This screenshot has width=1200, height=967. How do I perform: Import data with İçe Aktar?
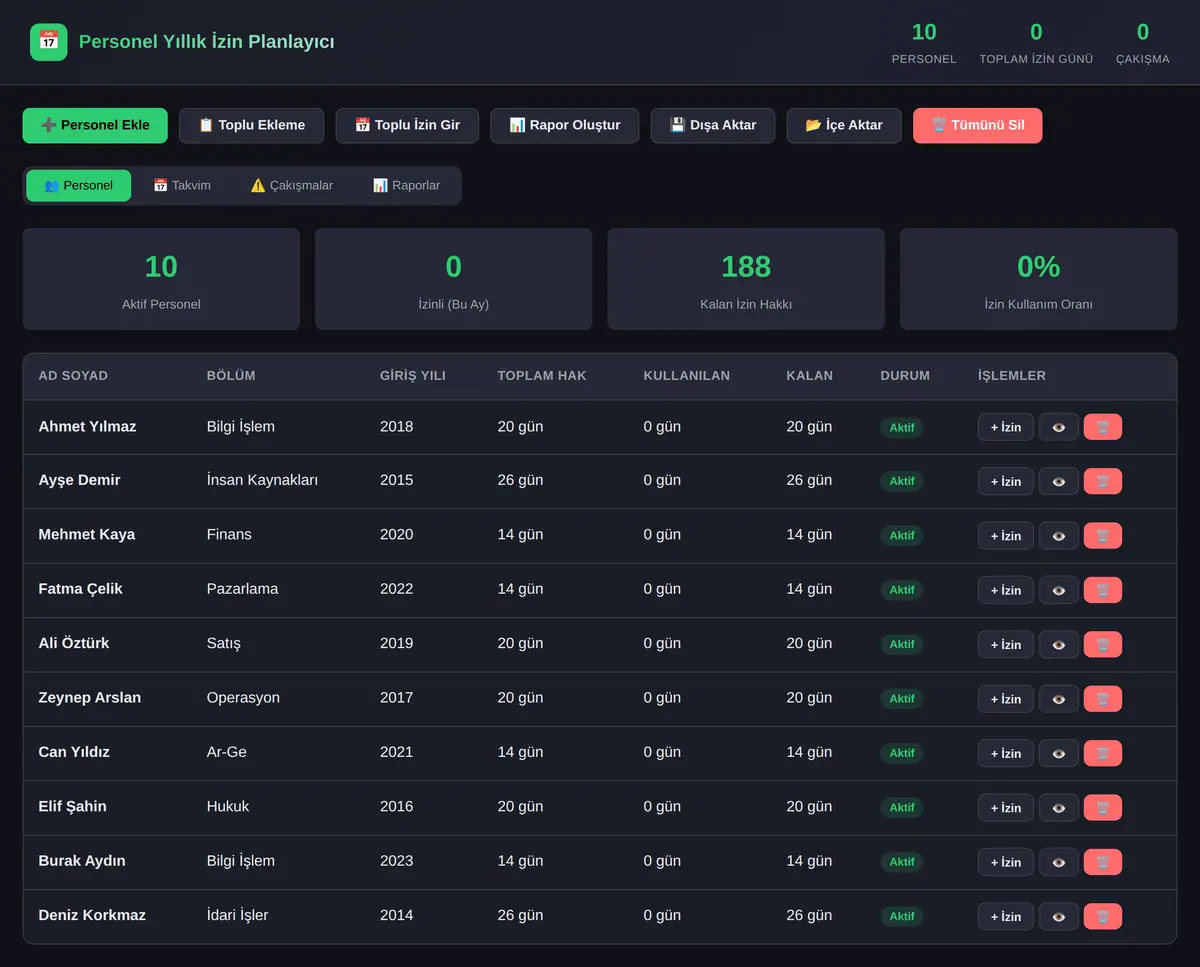(x=844, y=125)
